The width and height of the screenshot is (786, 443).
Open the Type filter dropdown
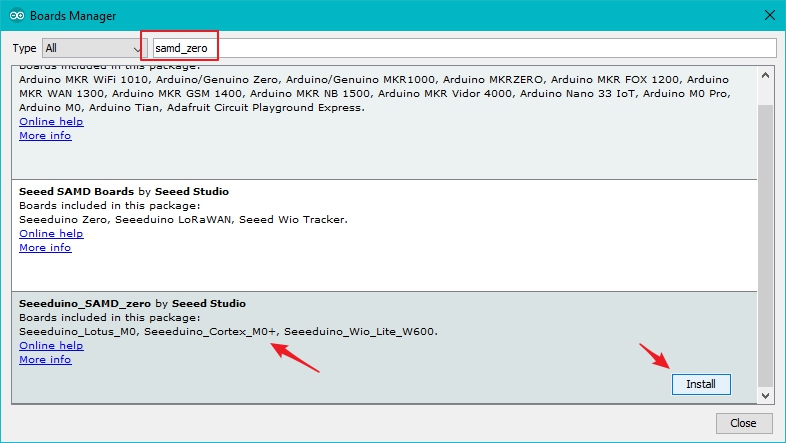click(x=94, y=48)
